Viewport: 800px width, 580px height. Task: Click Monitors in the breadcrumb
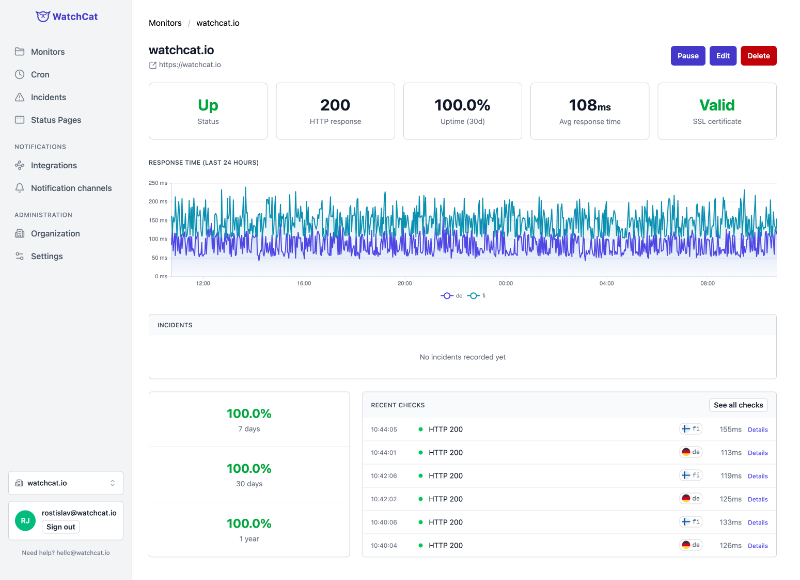[165, 23]
